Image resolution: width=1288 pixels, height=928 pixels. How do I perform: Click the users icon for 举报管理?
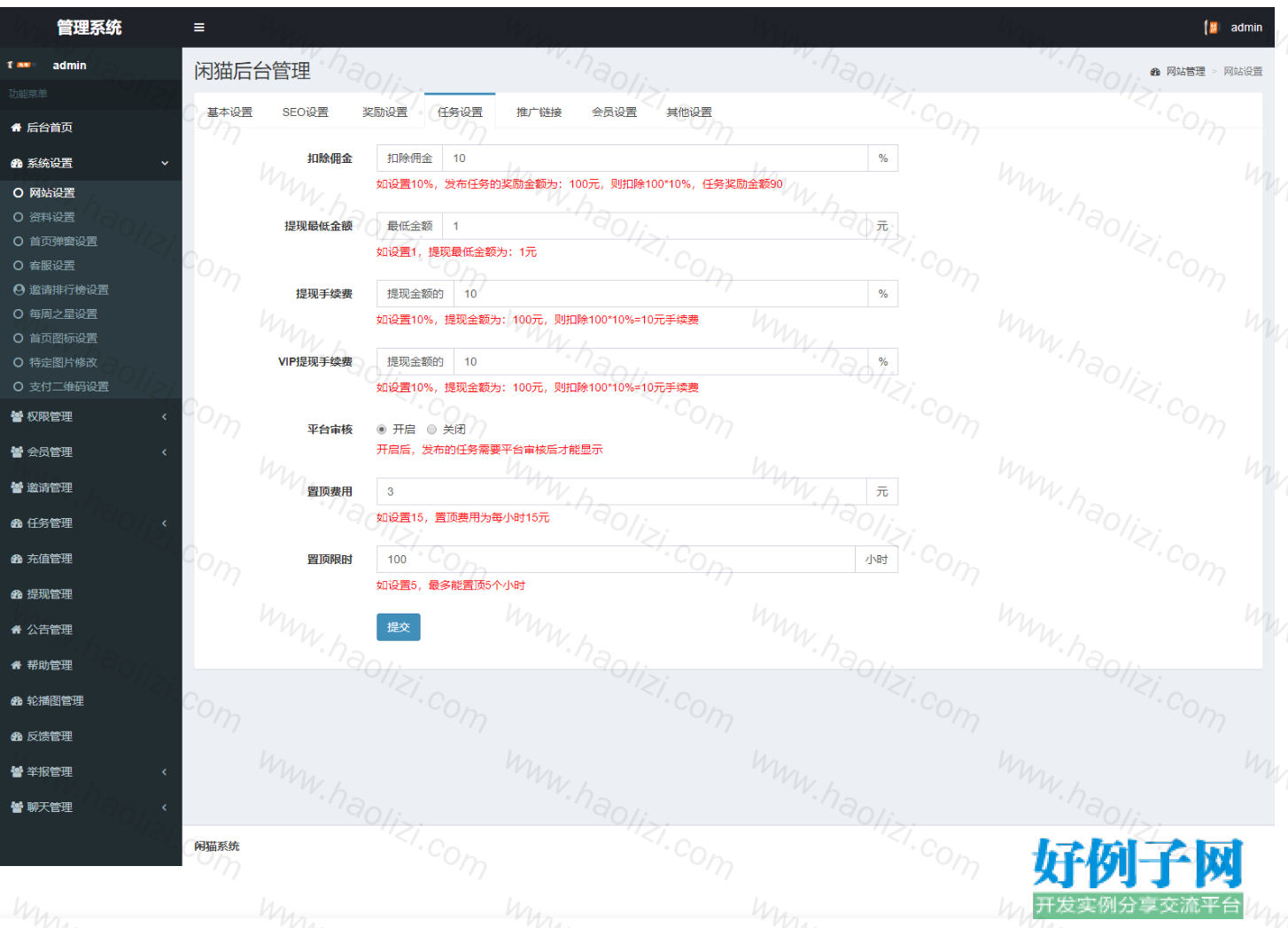click(16, 771)
